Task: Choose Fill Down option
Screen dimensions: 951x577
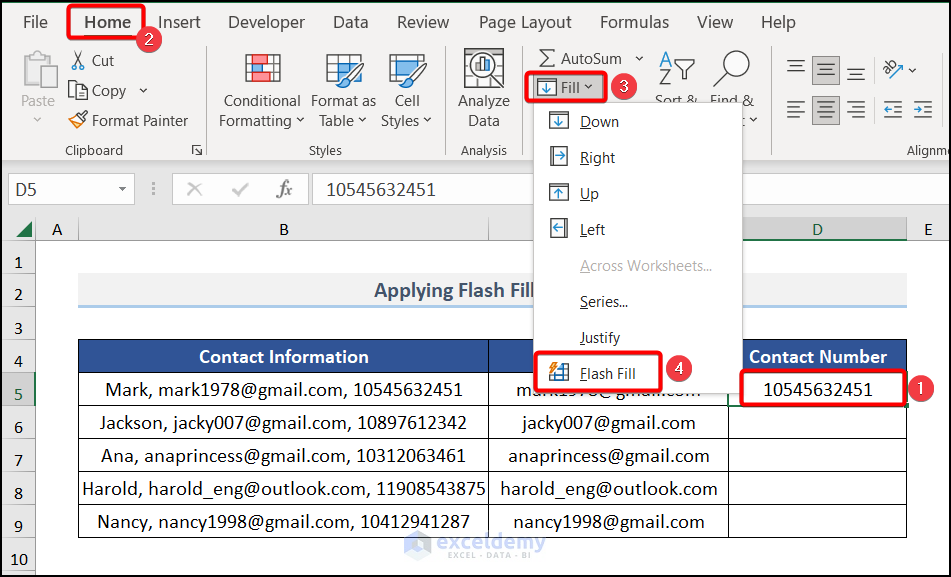Action: [x=637, y=121]
